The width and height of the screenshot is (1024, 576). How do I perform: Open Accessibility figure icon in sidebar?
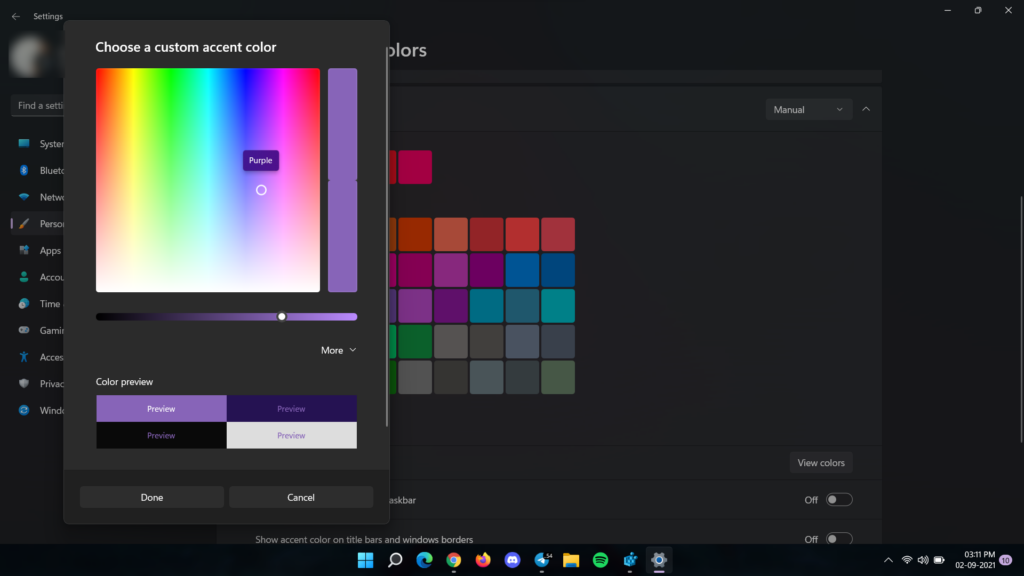tap(24, 357)
